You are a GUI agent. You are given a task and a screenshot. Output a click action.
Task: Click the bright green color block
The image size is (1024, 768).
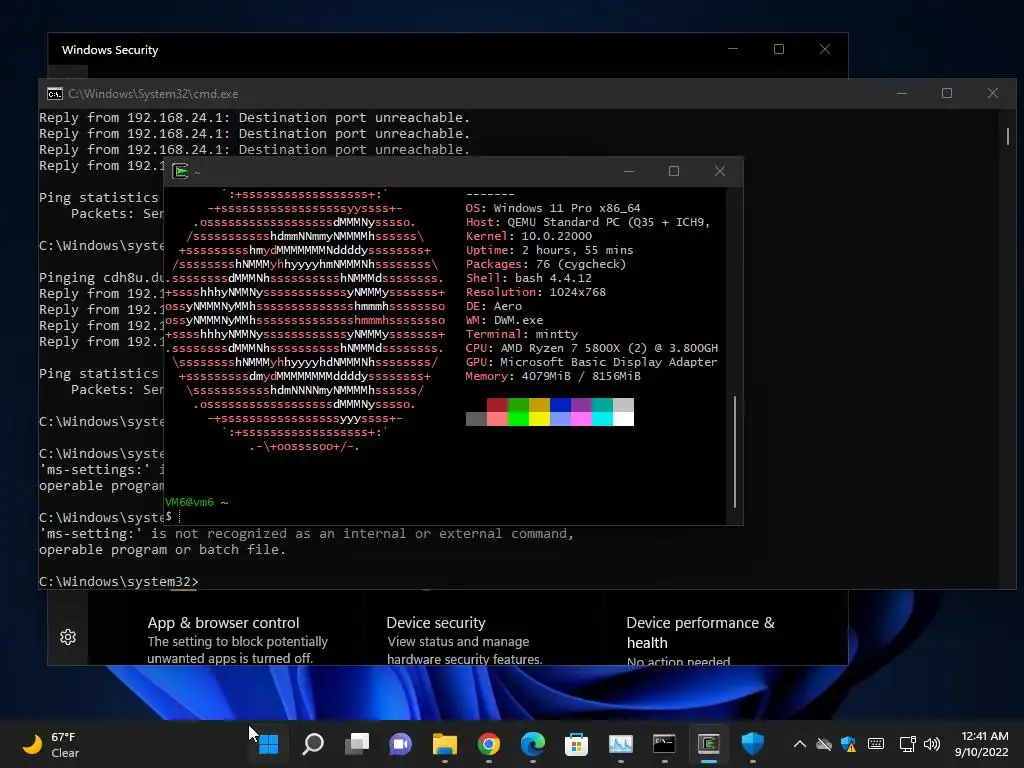[x=518, y=419]
